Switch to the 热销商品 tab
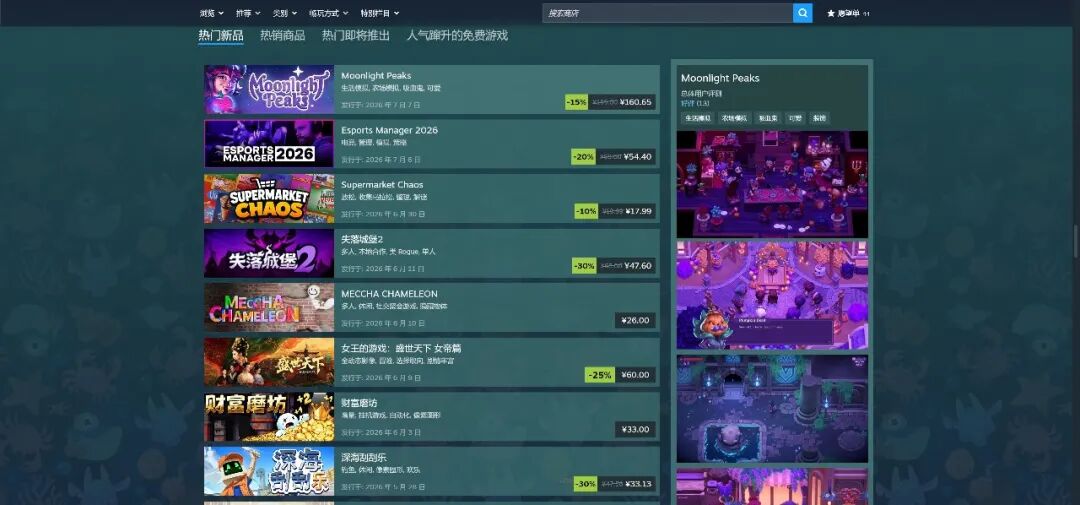Screen dimensions: 1080x505 (282, 35)
